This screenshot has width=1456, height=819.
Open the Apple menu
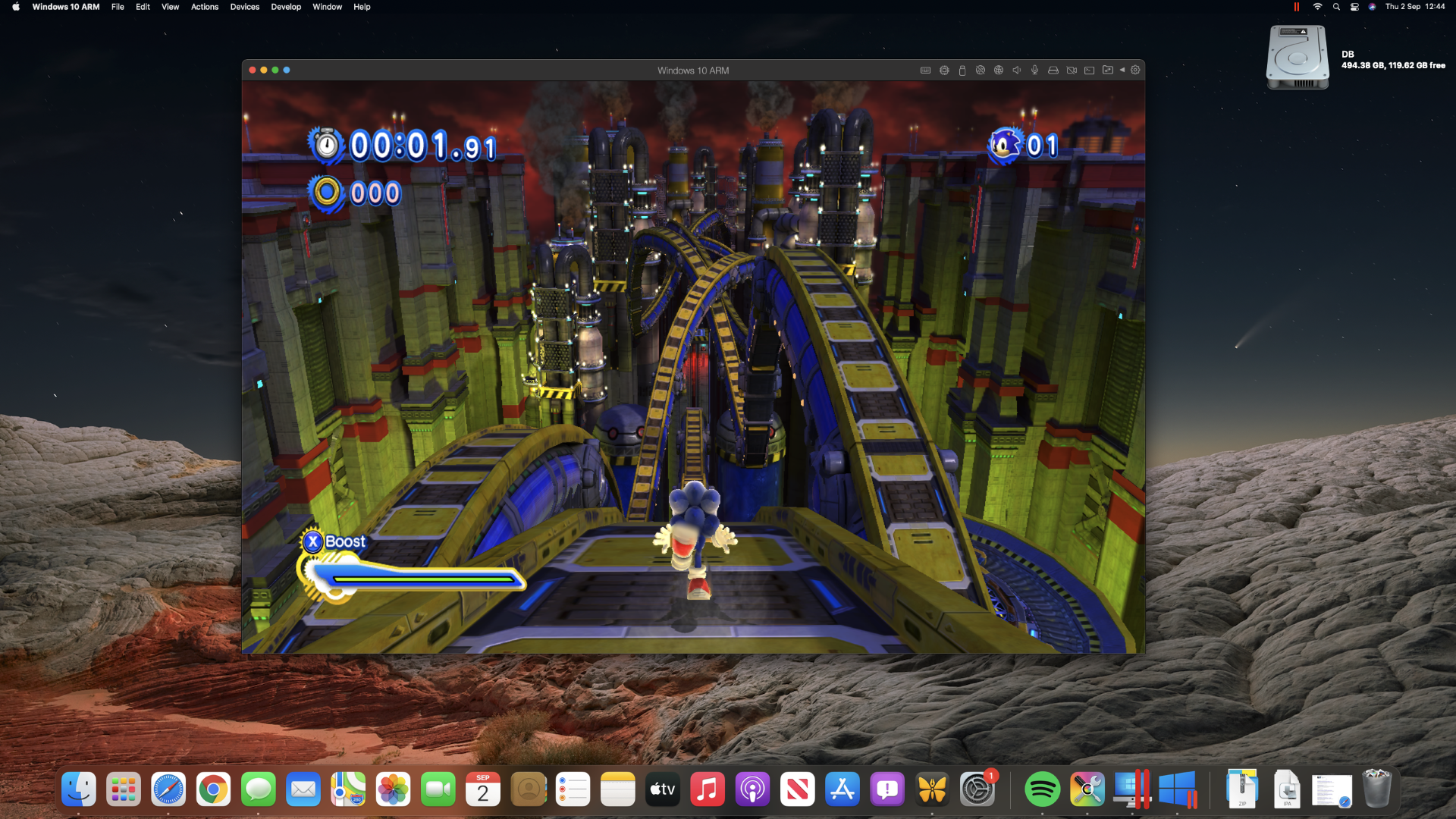pos(16,7)
